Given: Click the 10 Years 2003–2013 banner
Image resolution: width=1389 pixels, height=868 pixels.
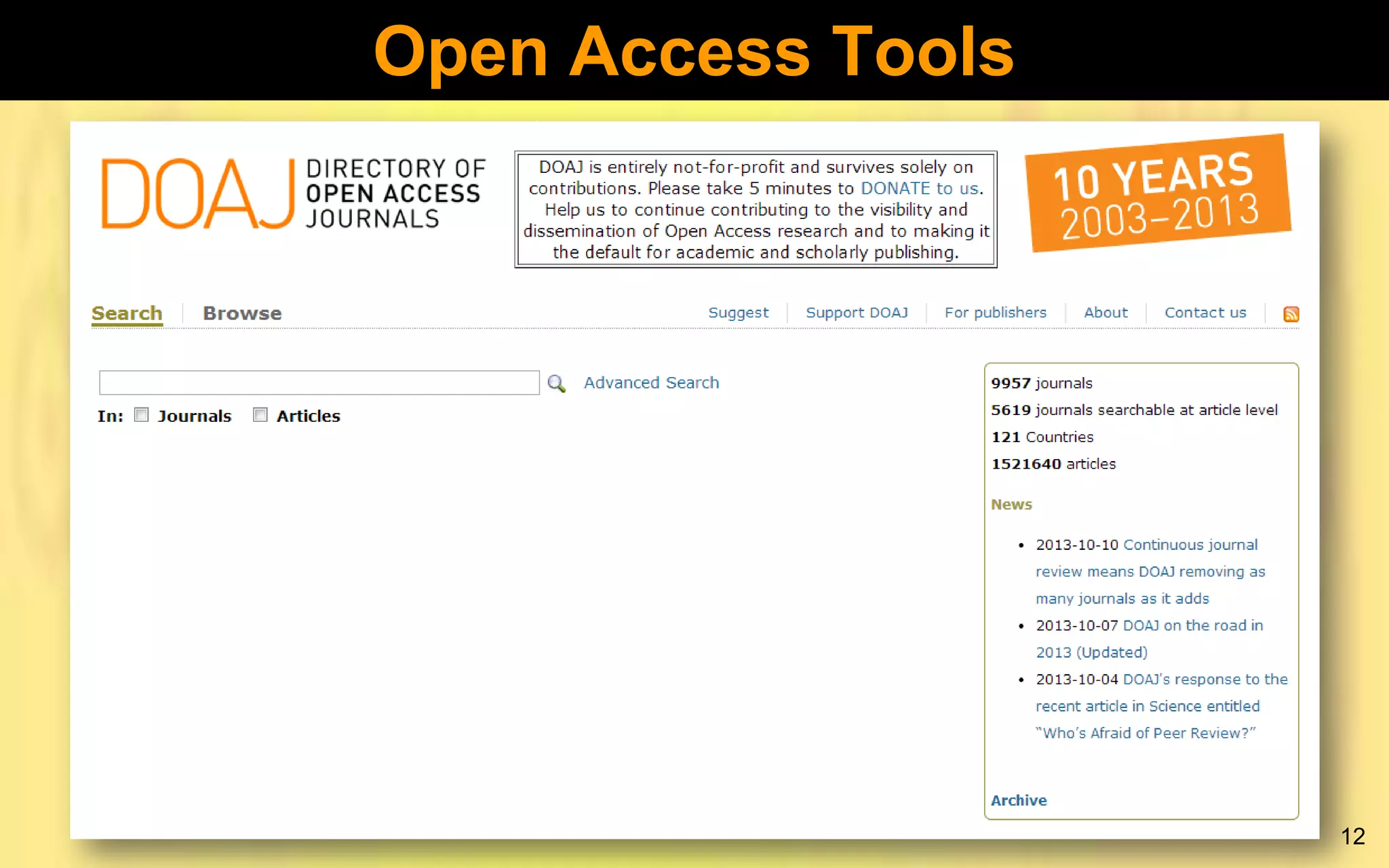Looking at the screenshot, I should (x=1158, y=194).
